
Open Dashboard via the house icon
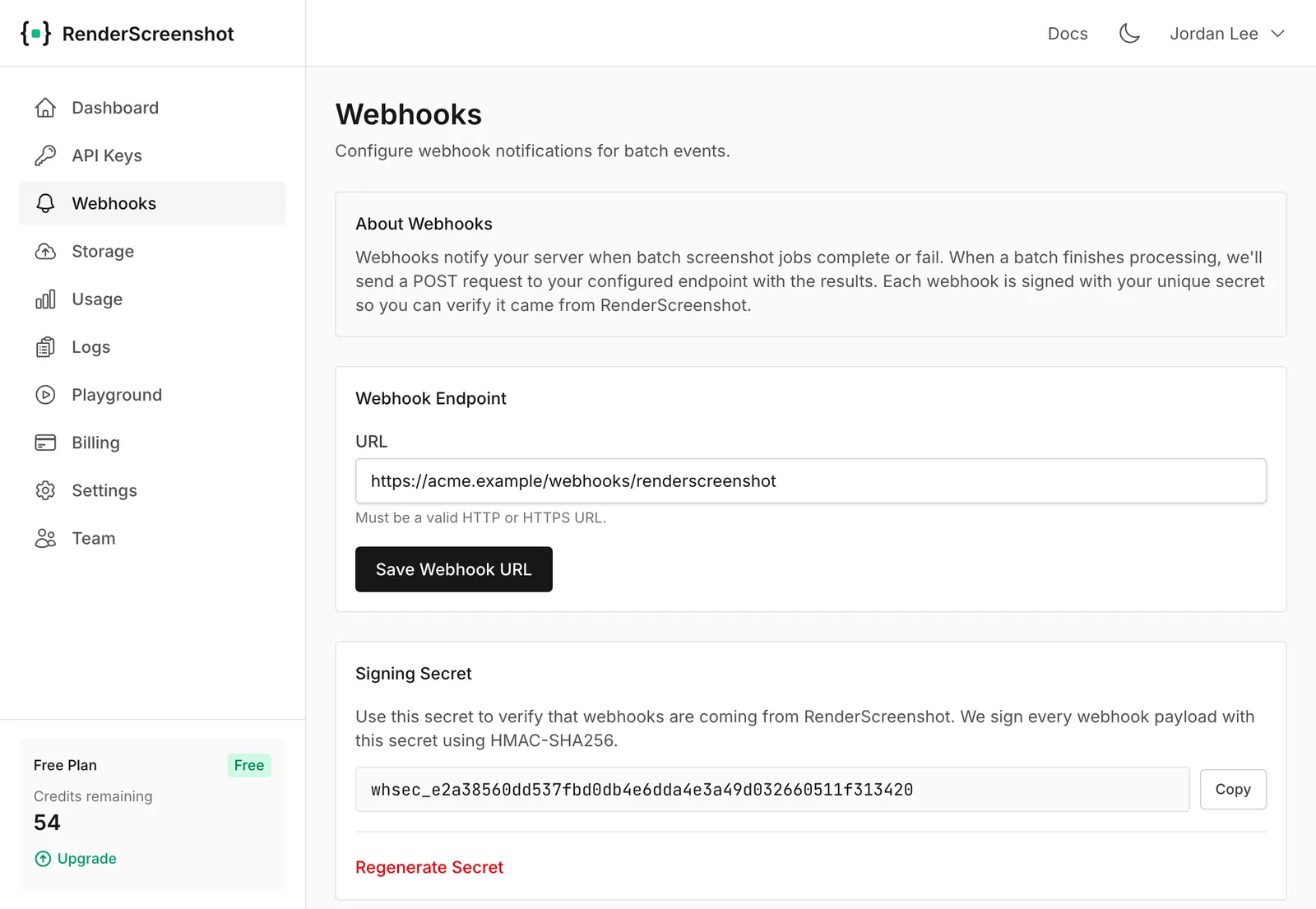click(45, 108)
